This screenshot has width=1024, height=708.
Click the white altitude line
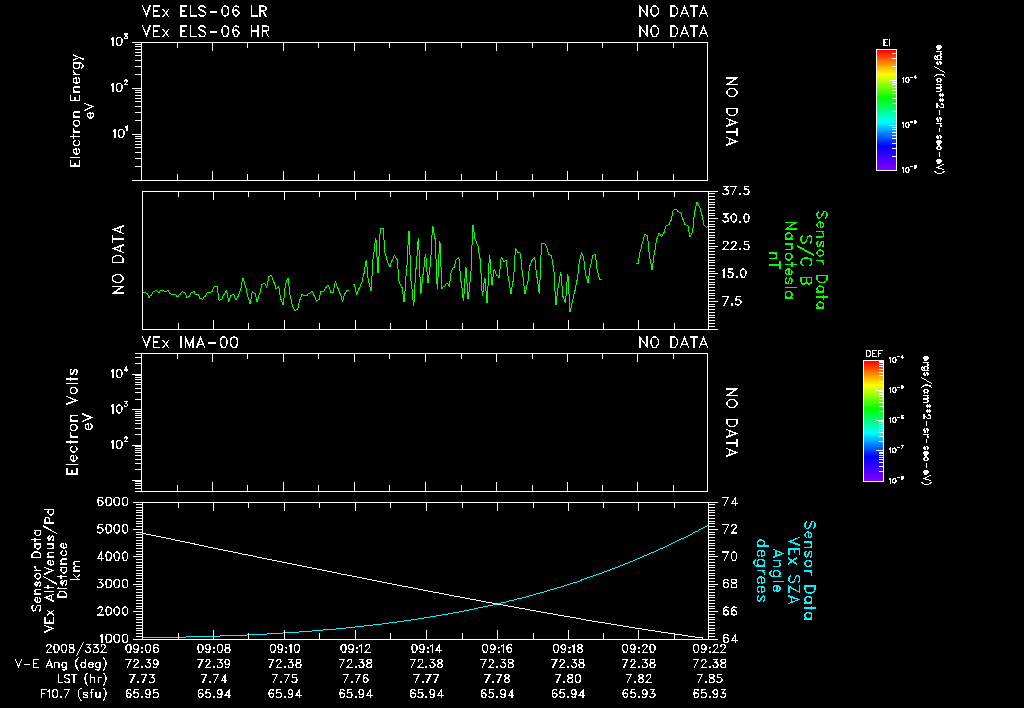pos(424,586)
